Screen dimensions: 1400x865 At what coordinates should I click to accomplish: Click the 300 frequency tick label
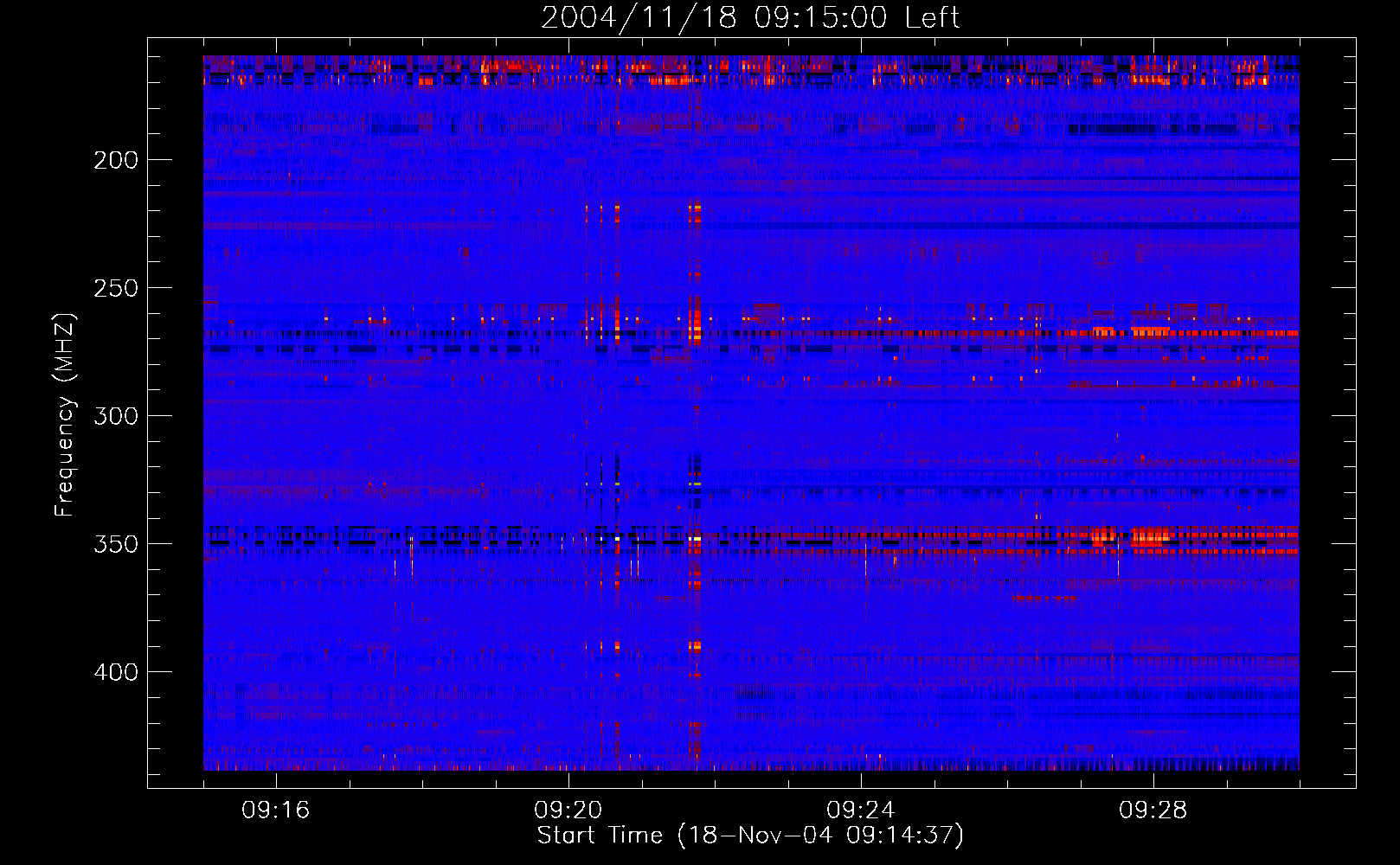click(x=116, y=416)
